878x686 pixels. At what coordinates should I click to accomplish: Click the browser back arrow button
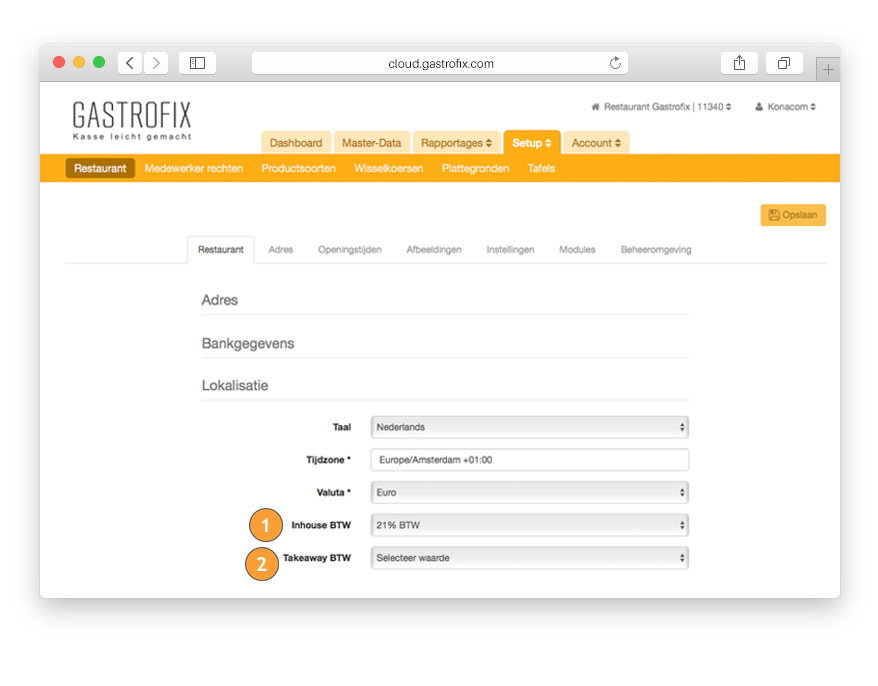(130, 63)
